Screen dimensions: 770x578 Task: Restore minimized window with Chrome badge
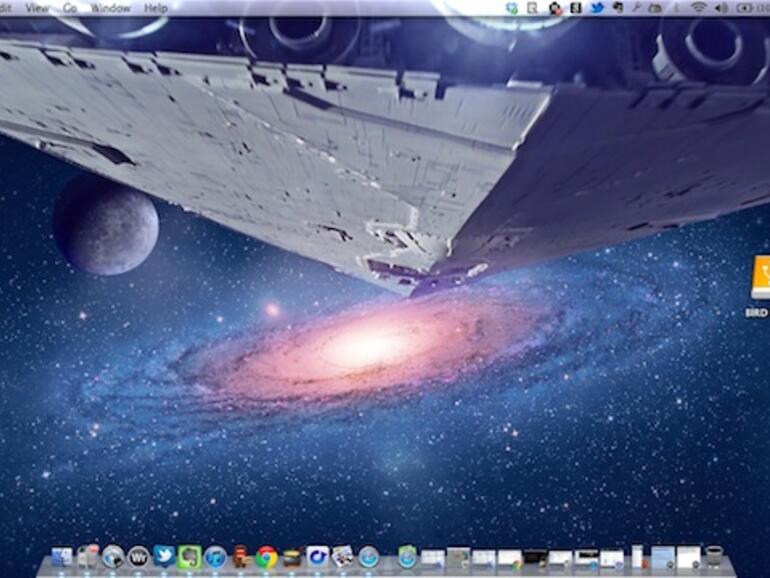click(x=509, y=559)
